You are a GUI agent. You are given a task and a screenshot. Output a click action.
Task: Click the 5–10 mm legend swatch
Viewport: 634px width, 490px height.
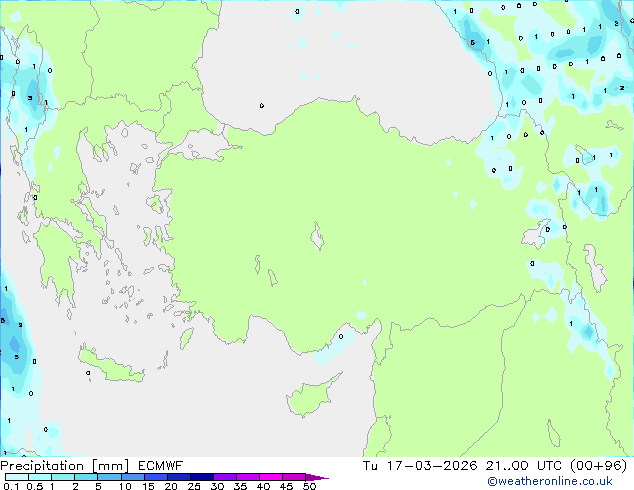109,477
